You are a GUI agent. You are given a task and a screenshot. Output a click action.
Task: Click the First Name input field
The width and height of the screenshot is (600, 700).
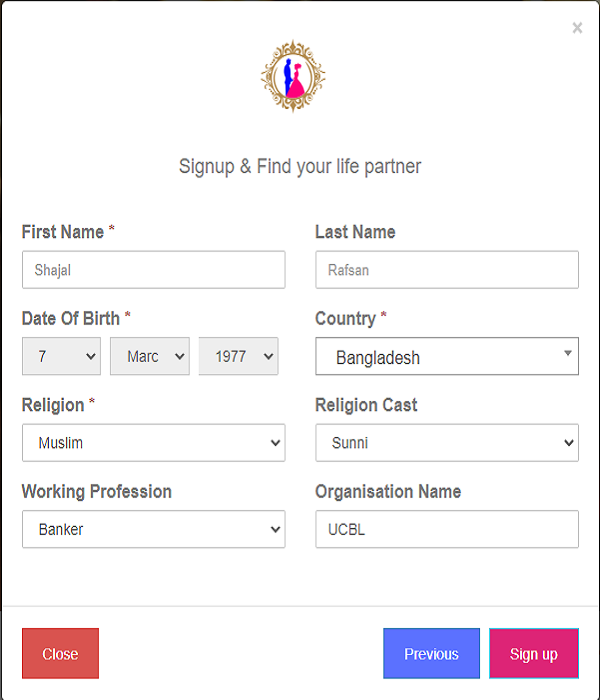coord(153,270)
